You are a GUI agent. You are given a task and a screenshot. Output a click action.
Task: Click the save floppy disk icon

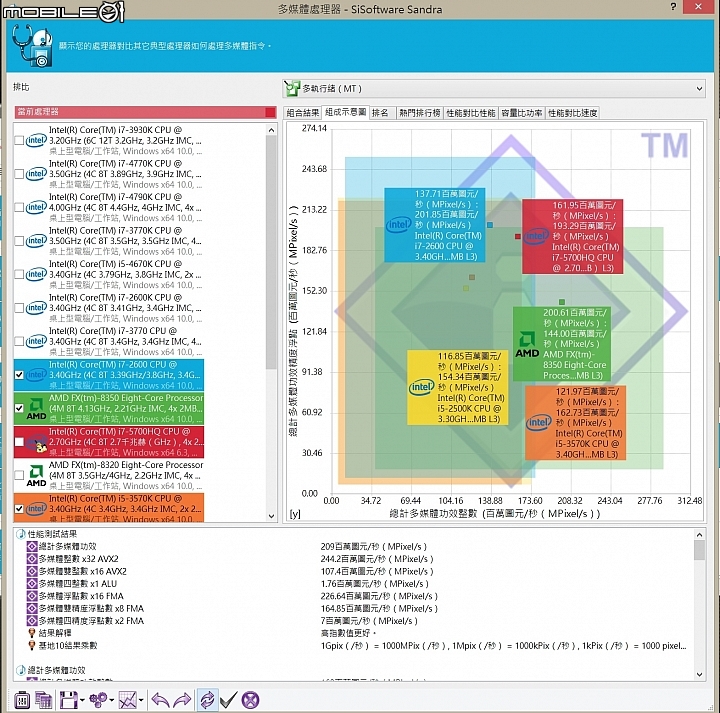tap(68, 700)
